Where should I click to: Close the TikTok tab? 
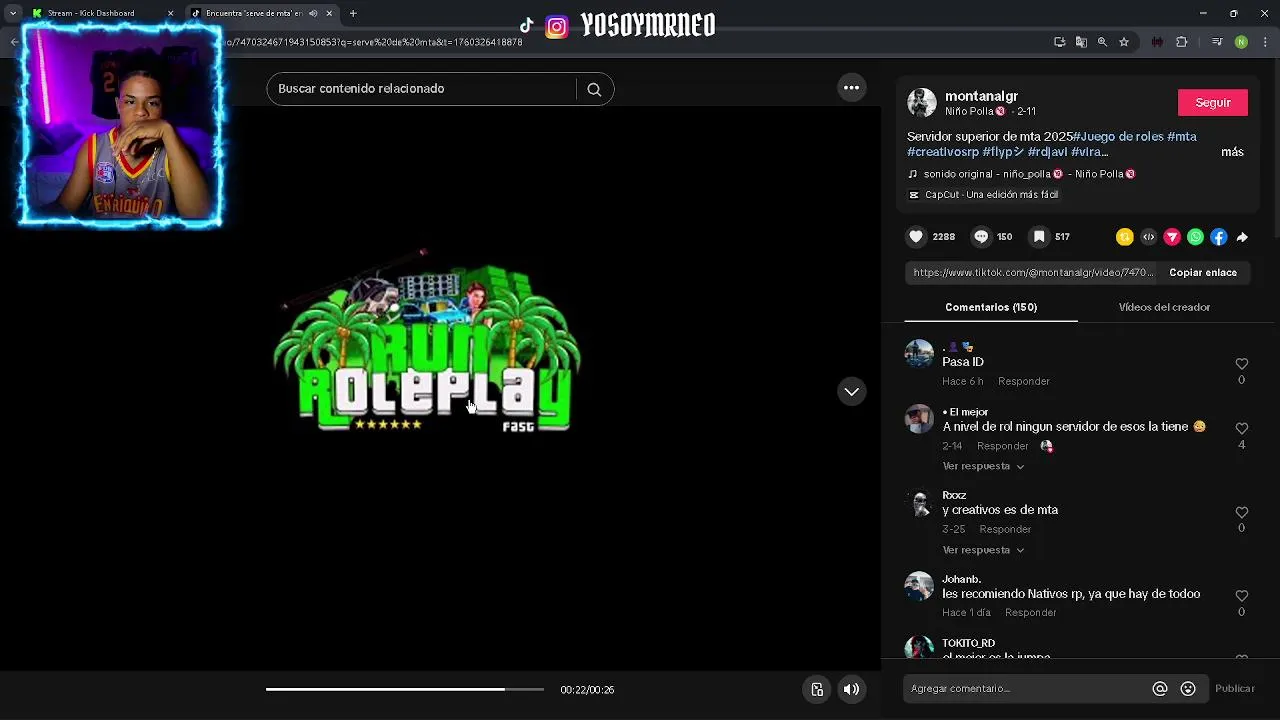329,13
